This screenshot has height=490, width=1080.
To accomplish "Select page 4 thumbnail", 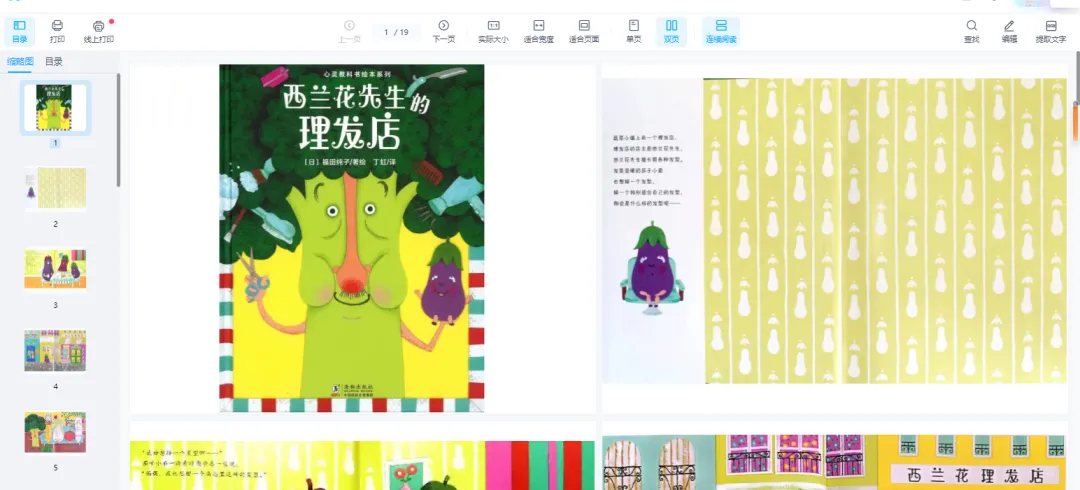I will click(x=55, y=350).
